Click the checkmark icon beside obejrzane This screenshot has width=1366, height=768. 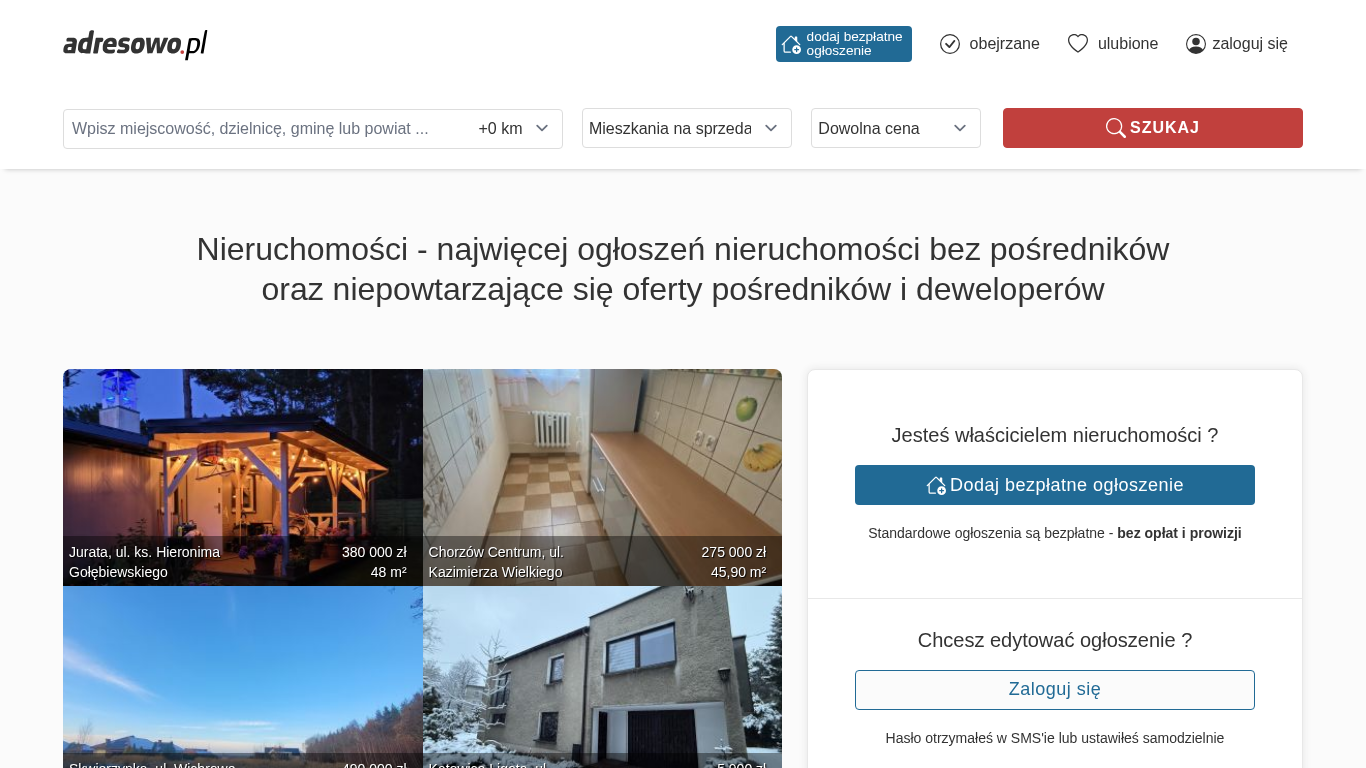click(x=950, y=44)
